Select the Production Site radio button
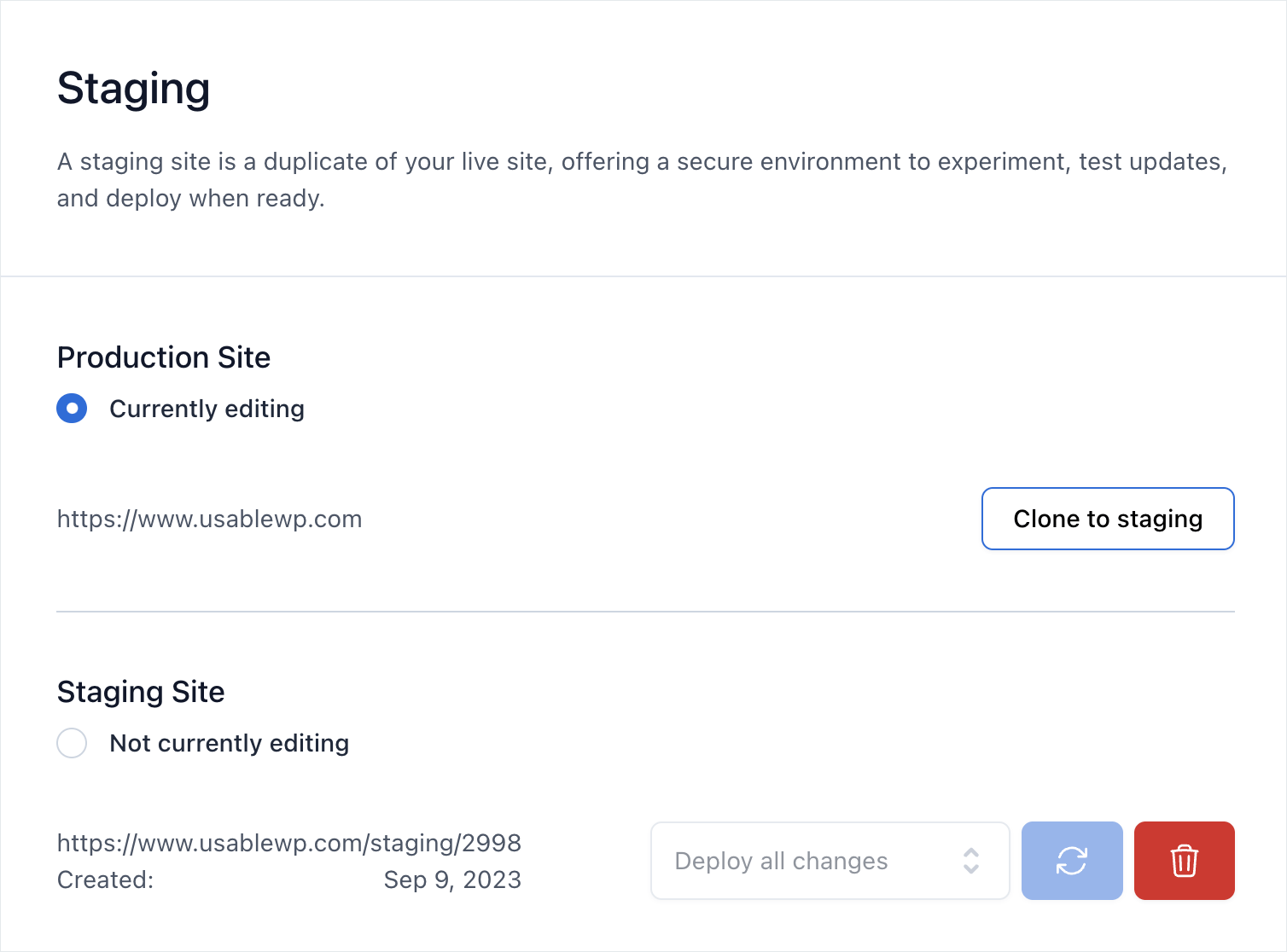 pyautogui.click(x=72, y=409)
